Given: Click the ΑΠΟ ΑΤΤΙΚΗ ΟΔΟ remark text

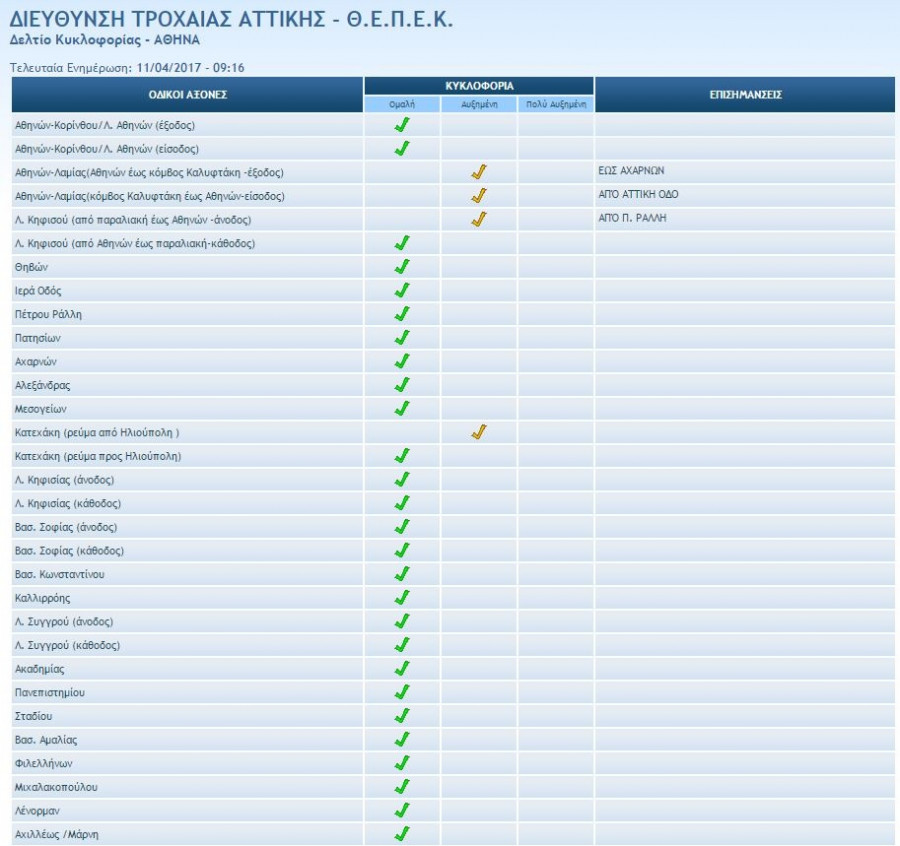Looking at the screenshot, I should pyautogui.click(x=638, y=195).
